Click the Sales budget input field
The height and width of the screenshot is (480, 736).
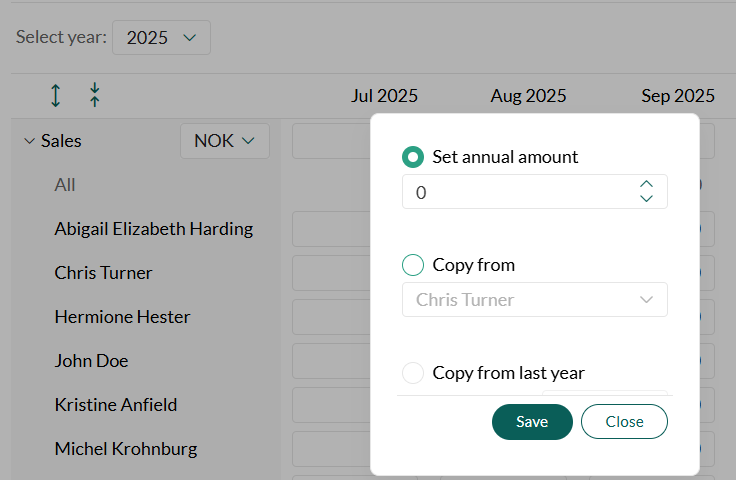[330, 141]
